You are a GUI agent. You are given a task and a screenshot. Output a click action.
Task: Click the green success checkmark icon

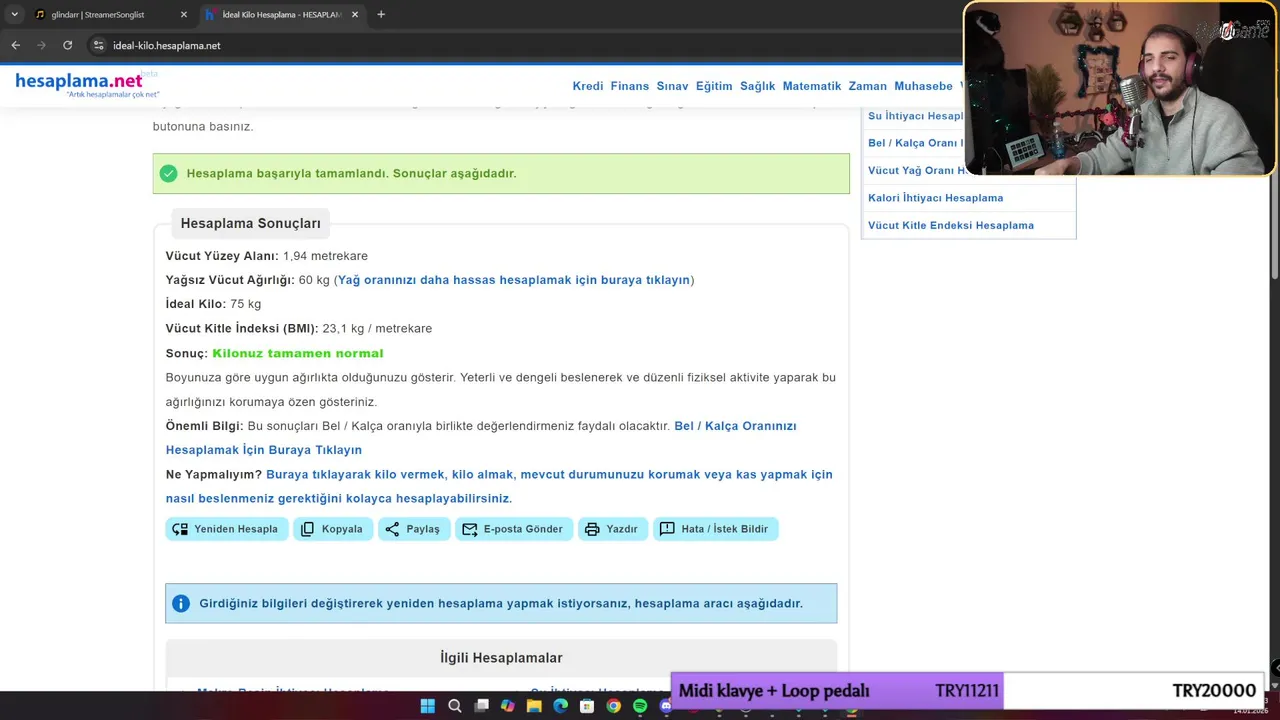168,173
